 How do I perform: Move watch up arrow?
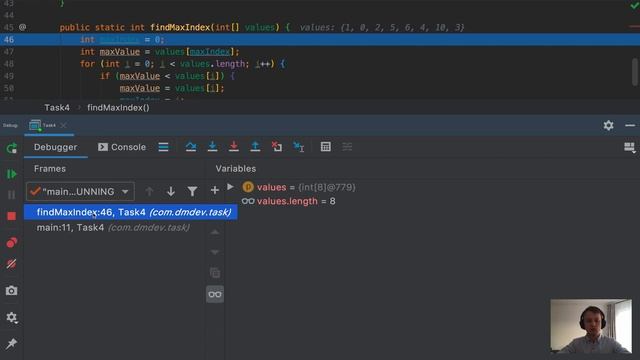tap(215, 233)
